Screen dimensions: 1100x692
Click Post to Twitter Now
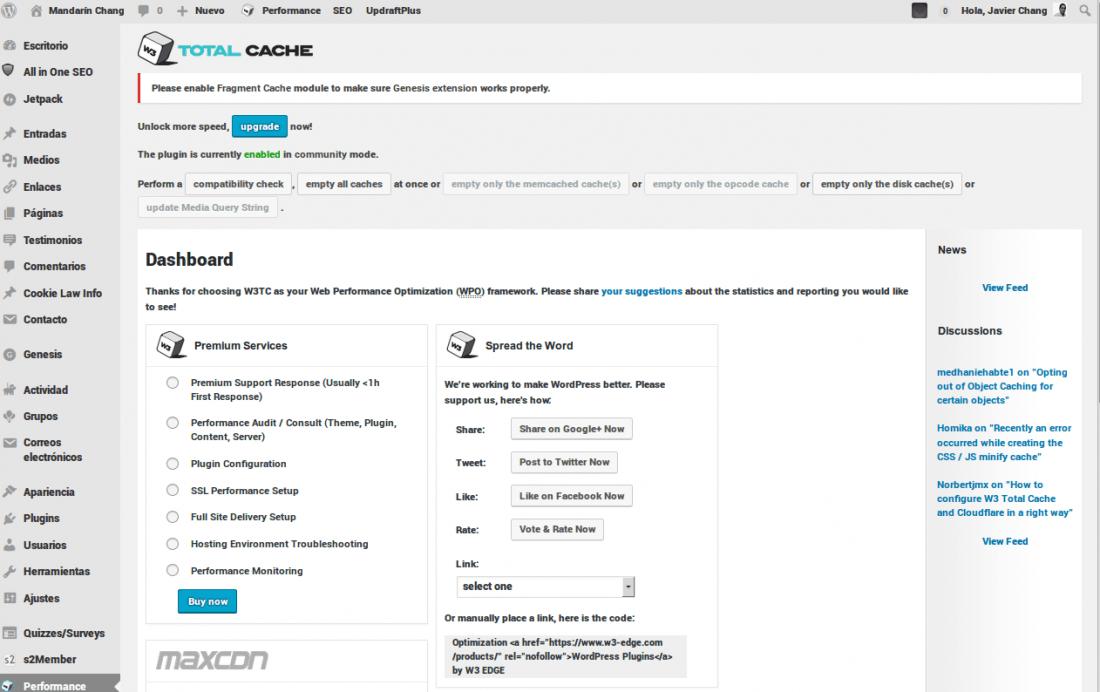[x=564, y=463]
